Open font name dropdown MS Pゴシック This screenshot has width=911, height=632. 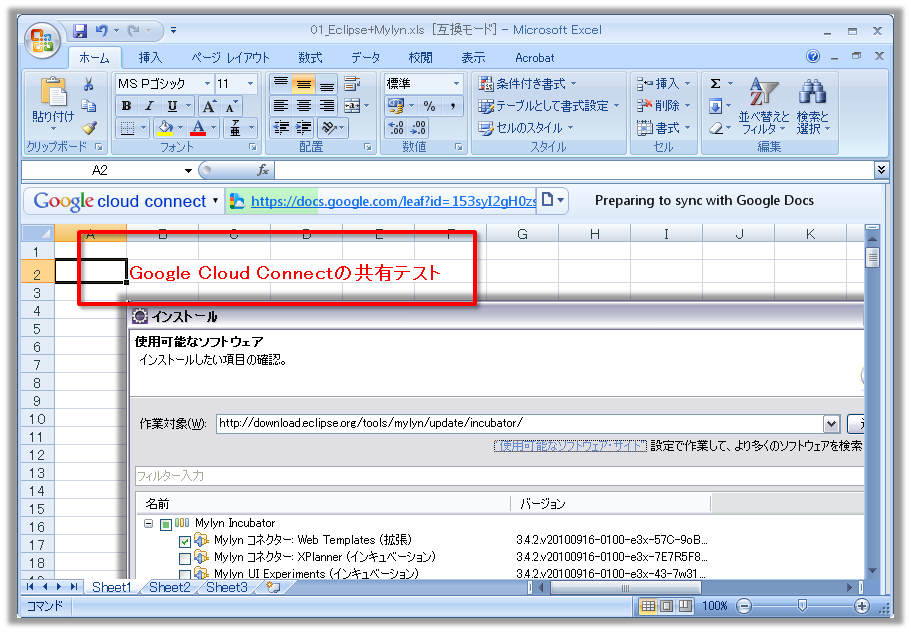[207, 84]
